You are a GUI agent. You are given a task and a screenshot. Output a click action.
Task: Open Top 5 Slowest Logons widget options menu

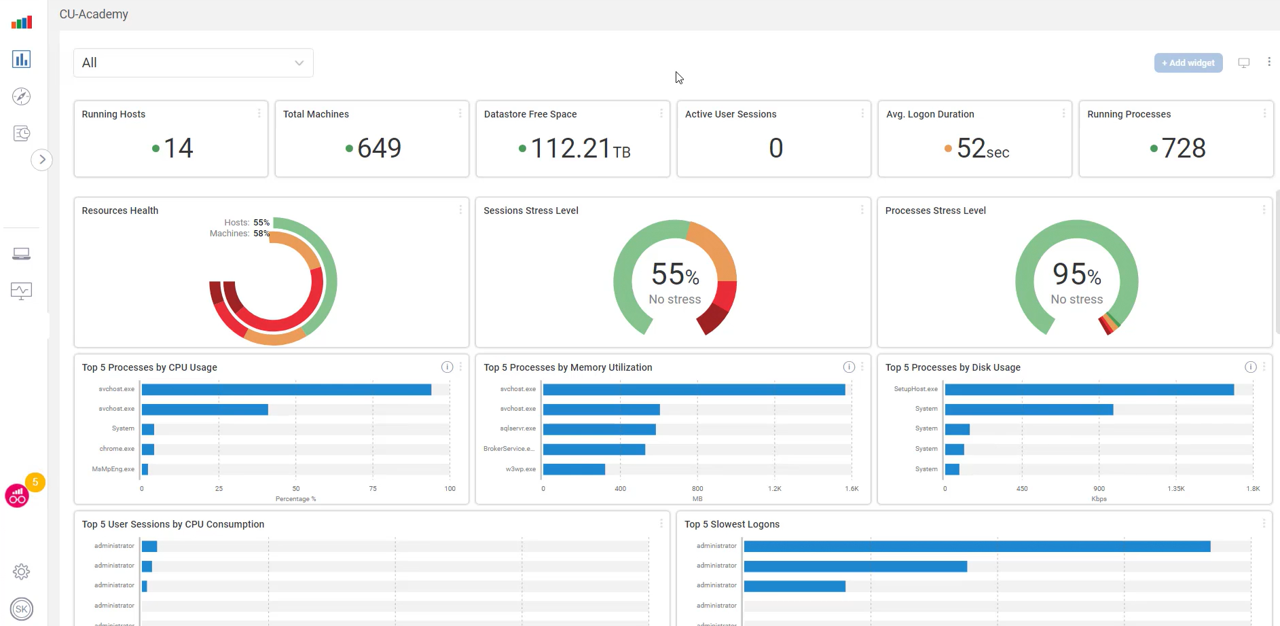tap(1264, 523)
